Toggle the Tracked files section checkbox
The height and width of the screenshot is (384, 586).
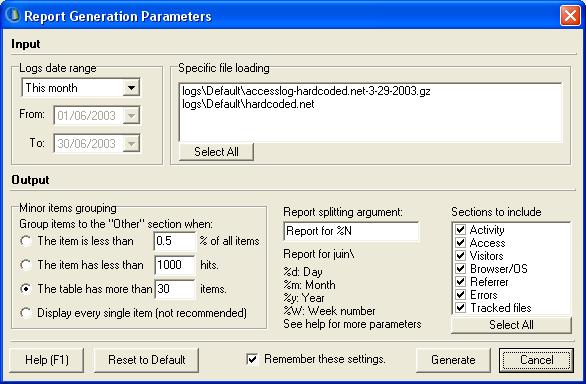pos(460,308)
